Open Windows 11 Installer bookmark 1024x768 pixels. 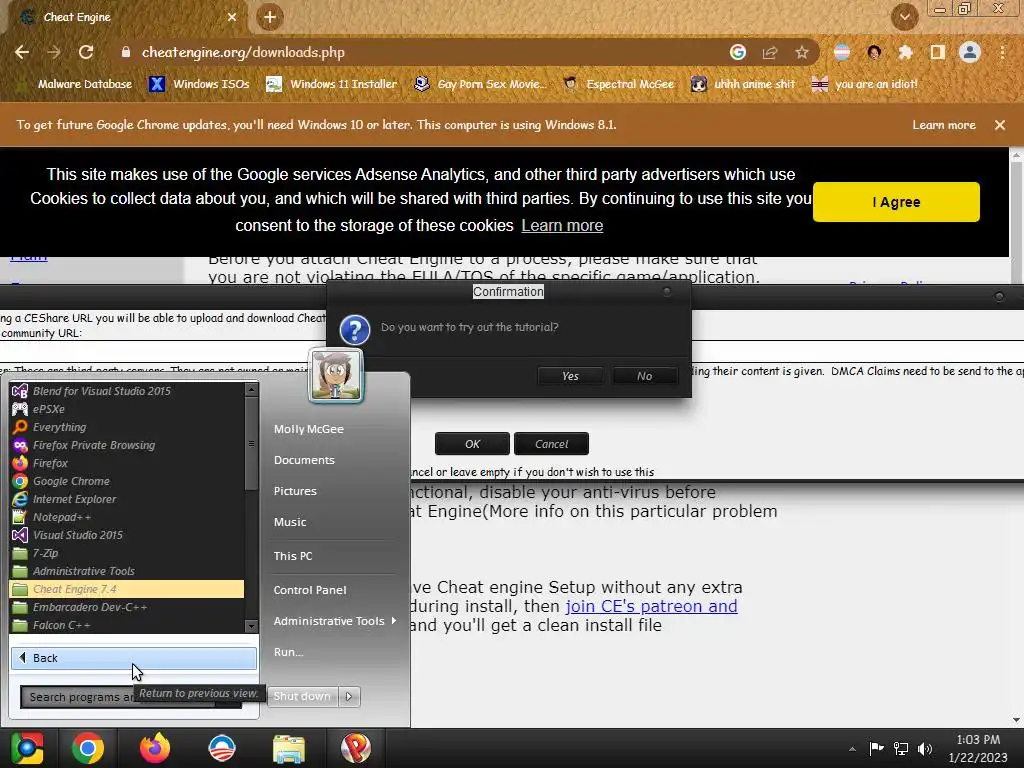coord(332,84)
